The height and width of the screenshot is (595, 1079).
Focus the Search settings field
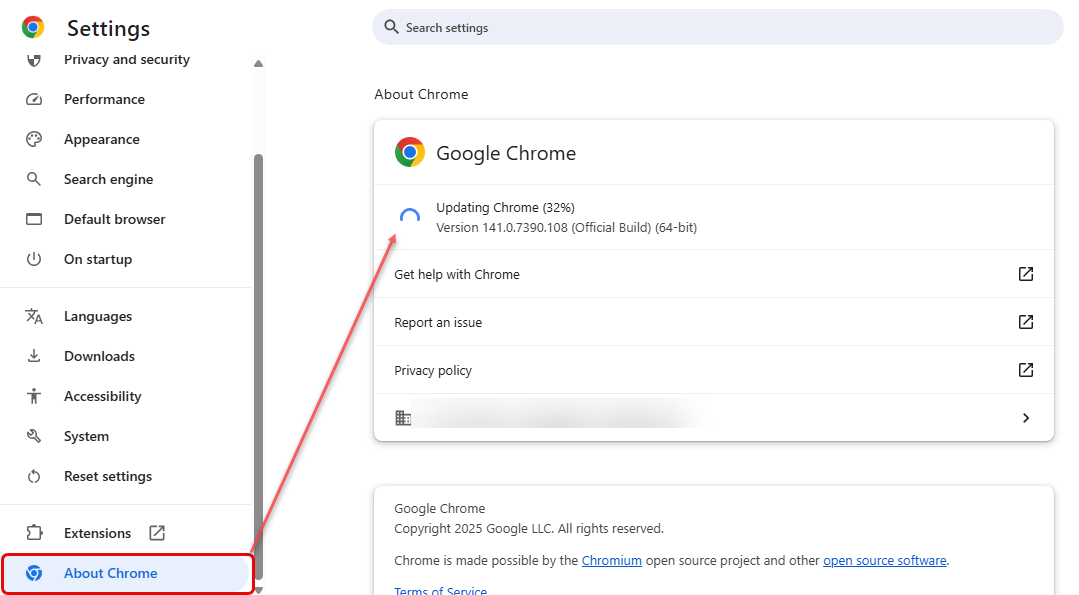716,28
